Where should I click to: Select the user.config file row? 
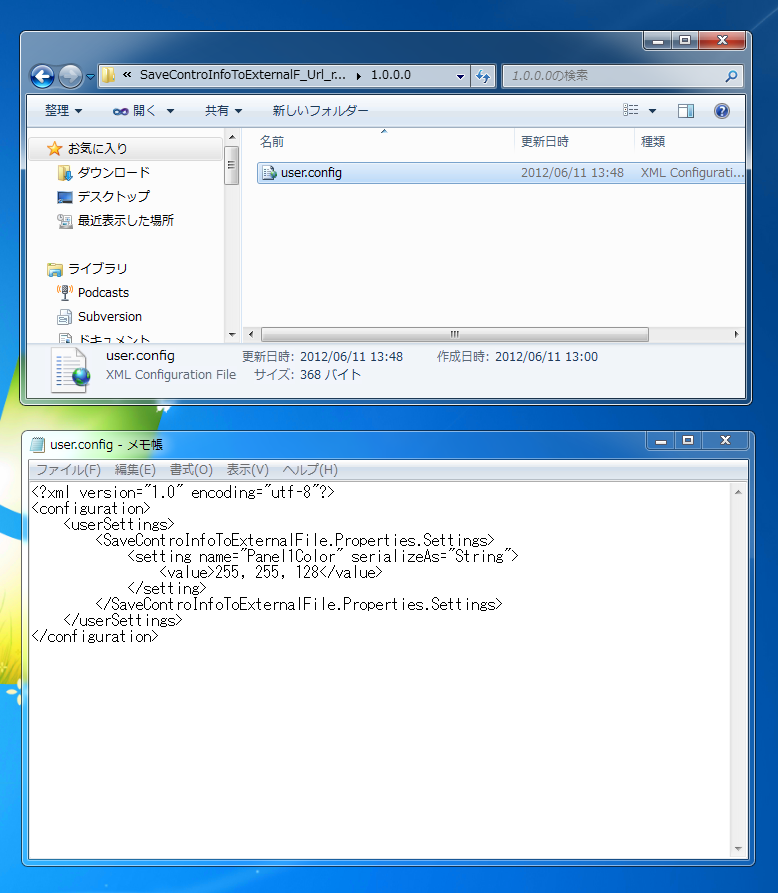501,173
